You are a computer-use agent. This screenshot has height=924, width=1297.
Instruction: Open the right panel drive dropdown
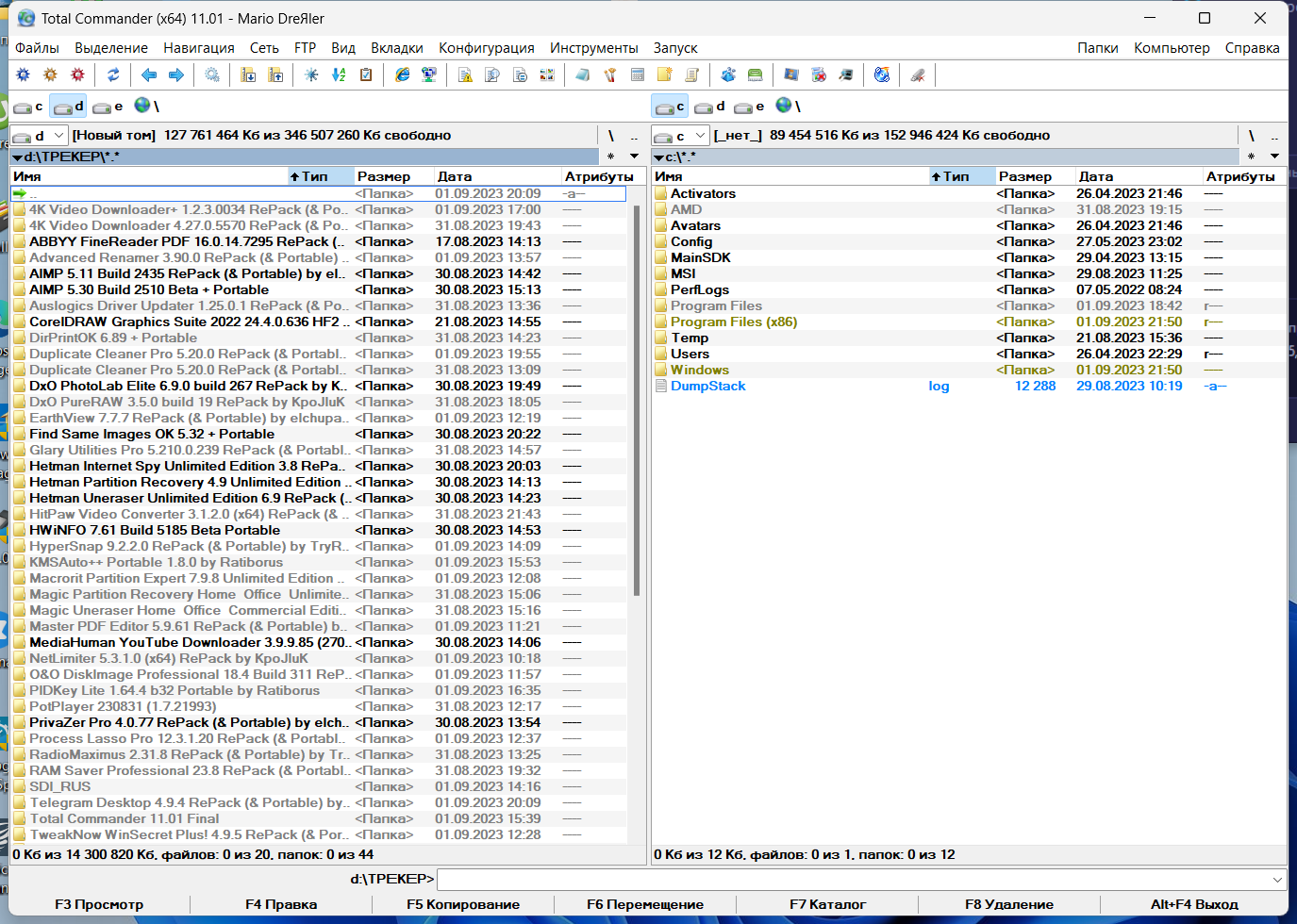pyautogui.click(x=680, y=136)
